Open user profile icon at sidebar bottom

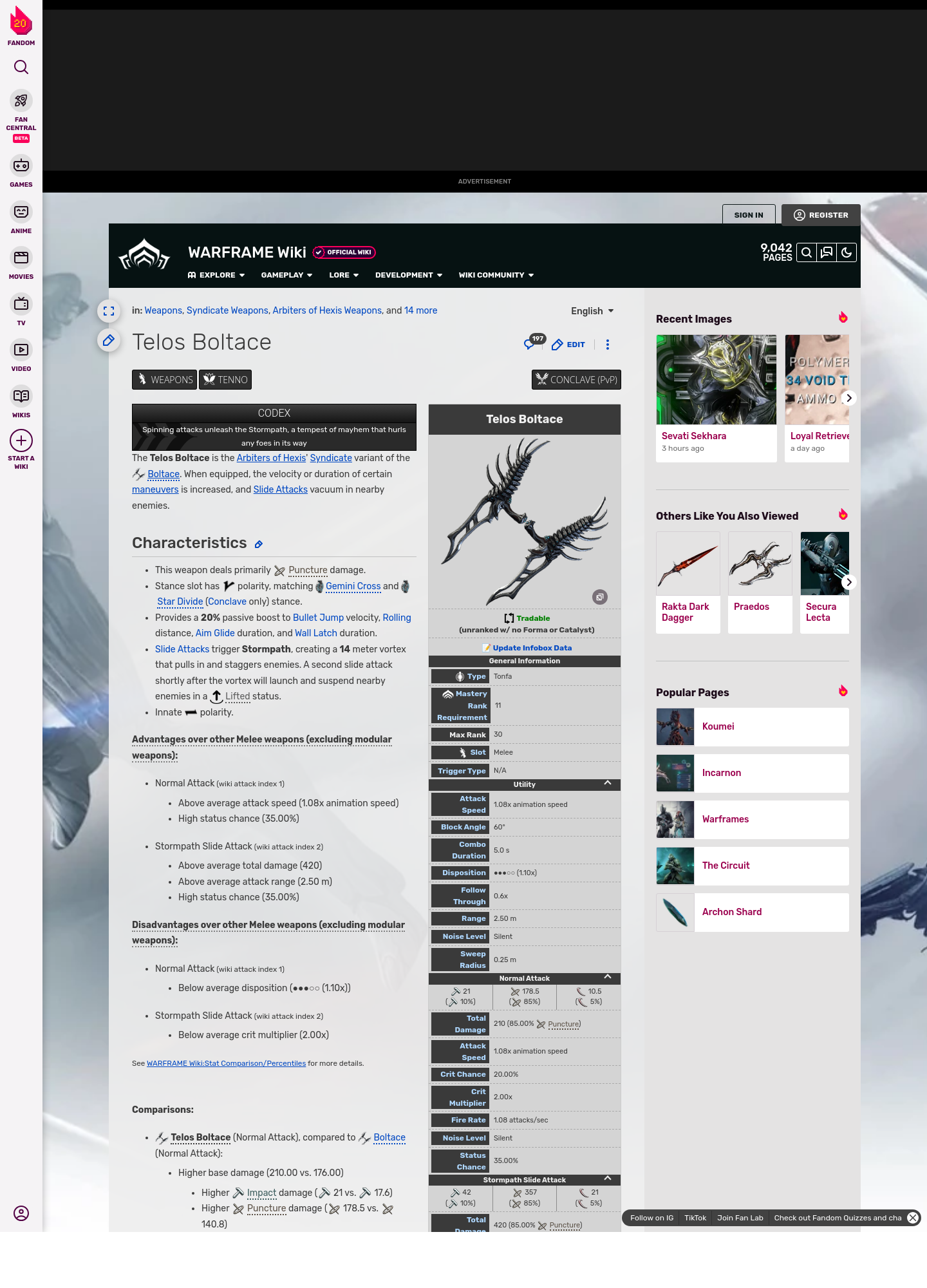point(21,1213)
